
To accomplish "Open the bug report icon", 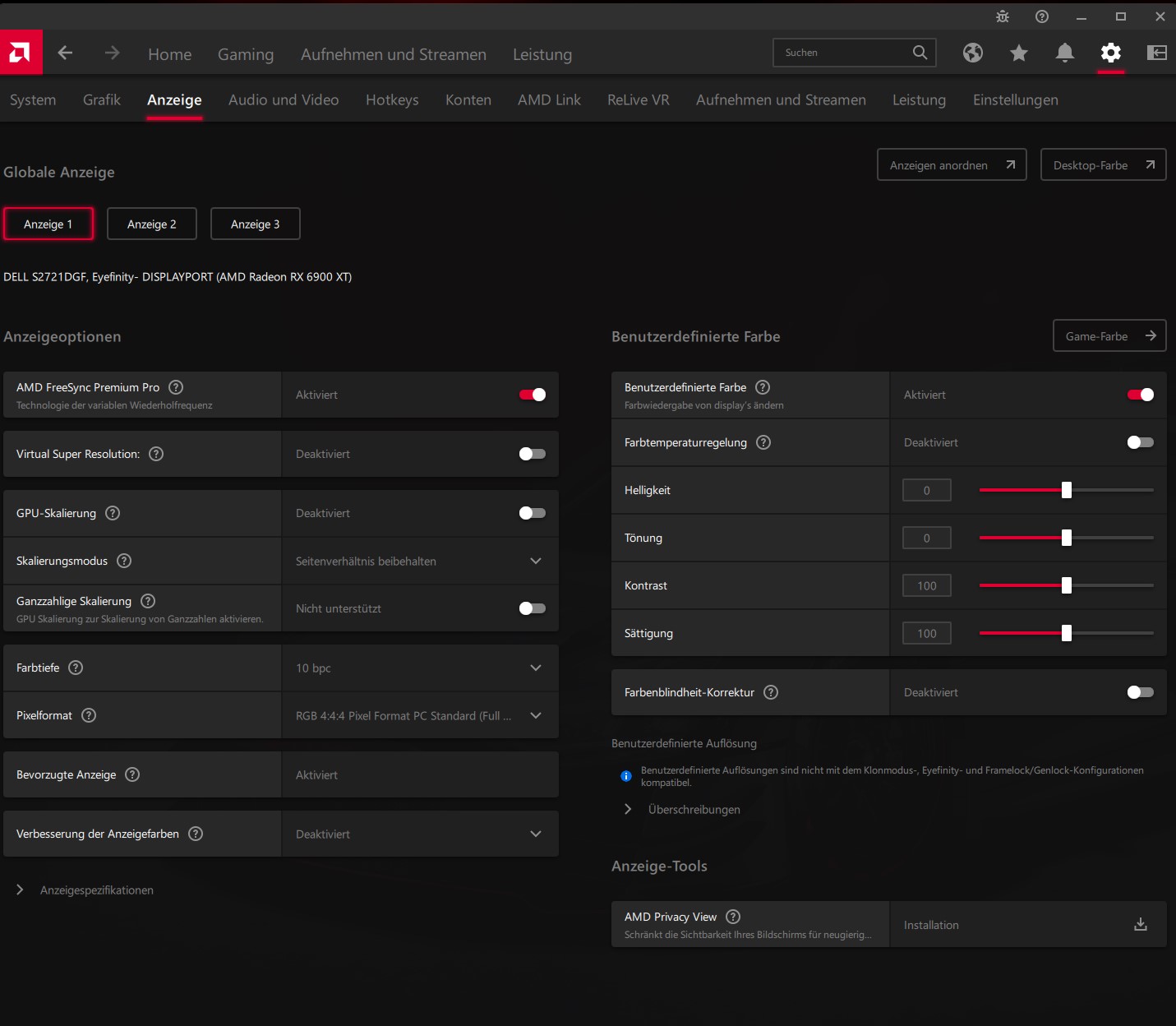I will tap(1003, 16).
